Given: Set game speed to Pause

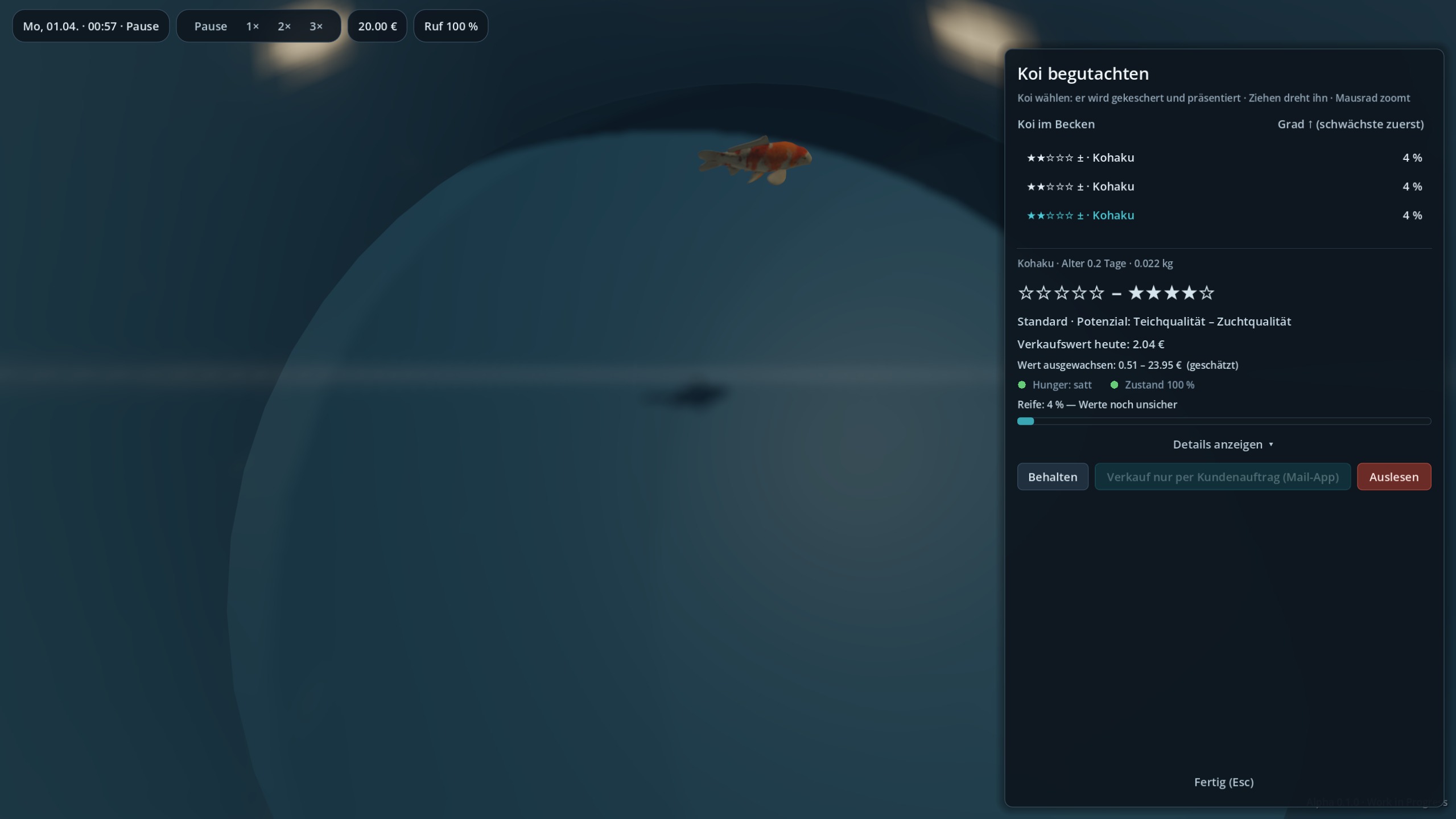Looking at the screenshot, I should [211, 26].
